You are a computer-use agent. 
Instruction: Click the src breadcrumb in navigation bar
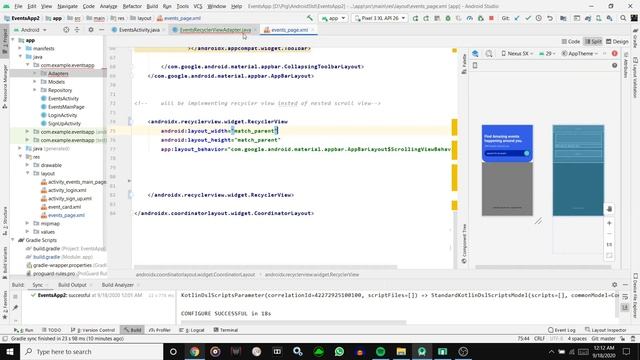click(x=77, y=18)
